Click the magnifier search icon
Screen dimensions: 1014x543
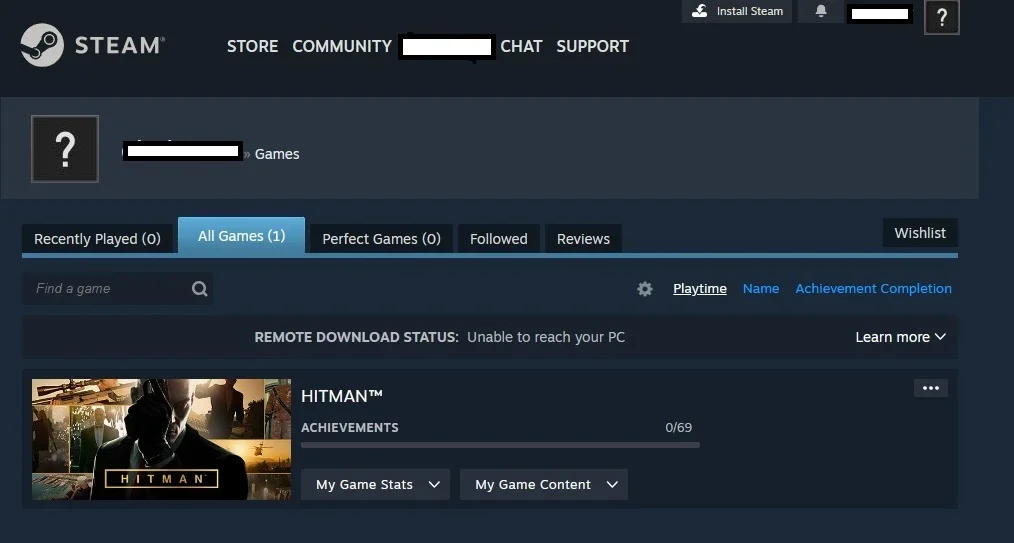[199, 289]
